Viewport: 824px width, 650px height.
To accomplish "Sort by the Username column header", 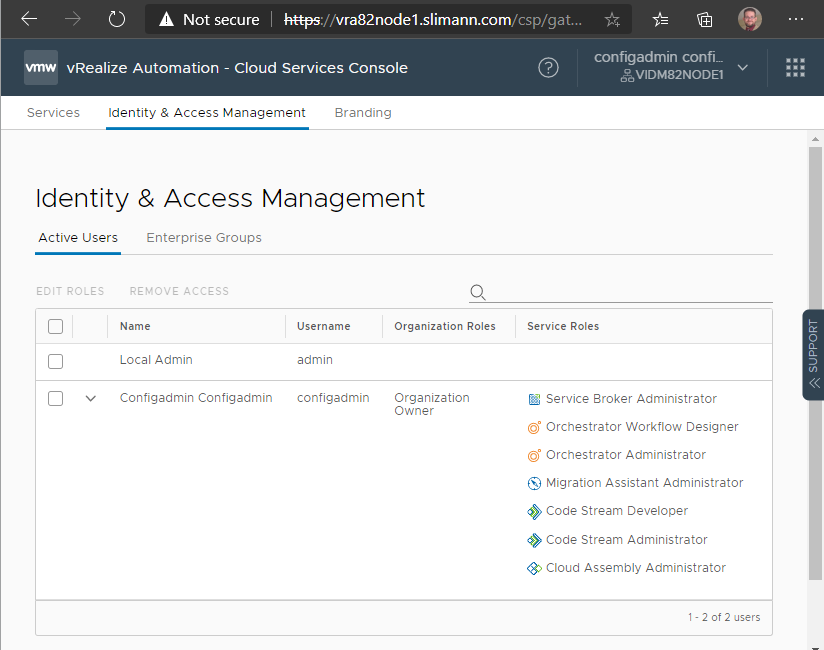I will tap(323, 326).
